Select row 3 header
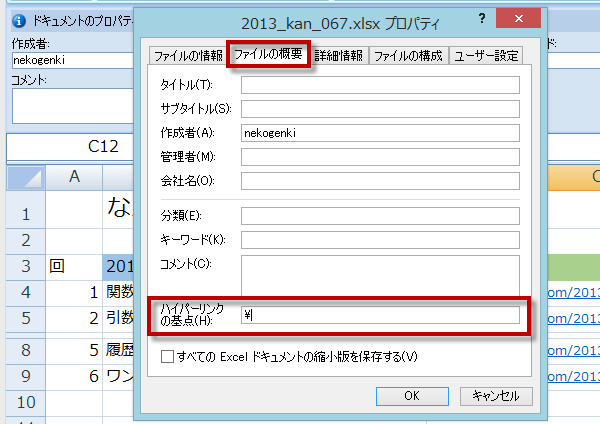Image resolution: width=600 pixels, height=424 pixels. 26,267
